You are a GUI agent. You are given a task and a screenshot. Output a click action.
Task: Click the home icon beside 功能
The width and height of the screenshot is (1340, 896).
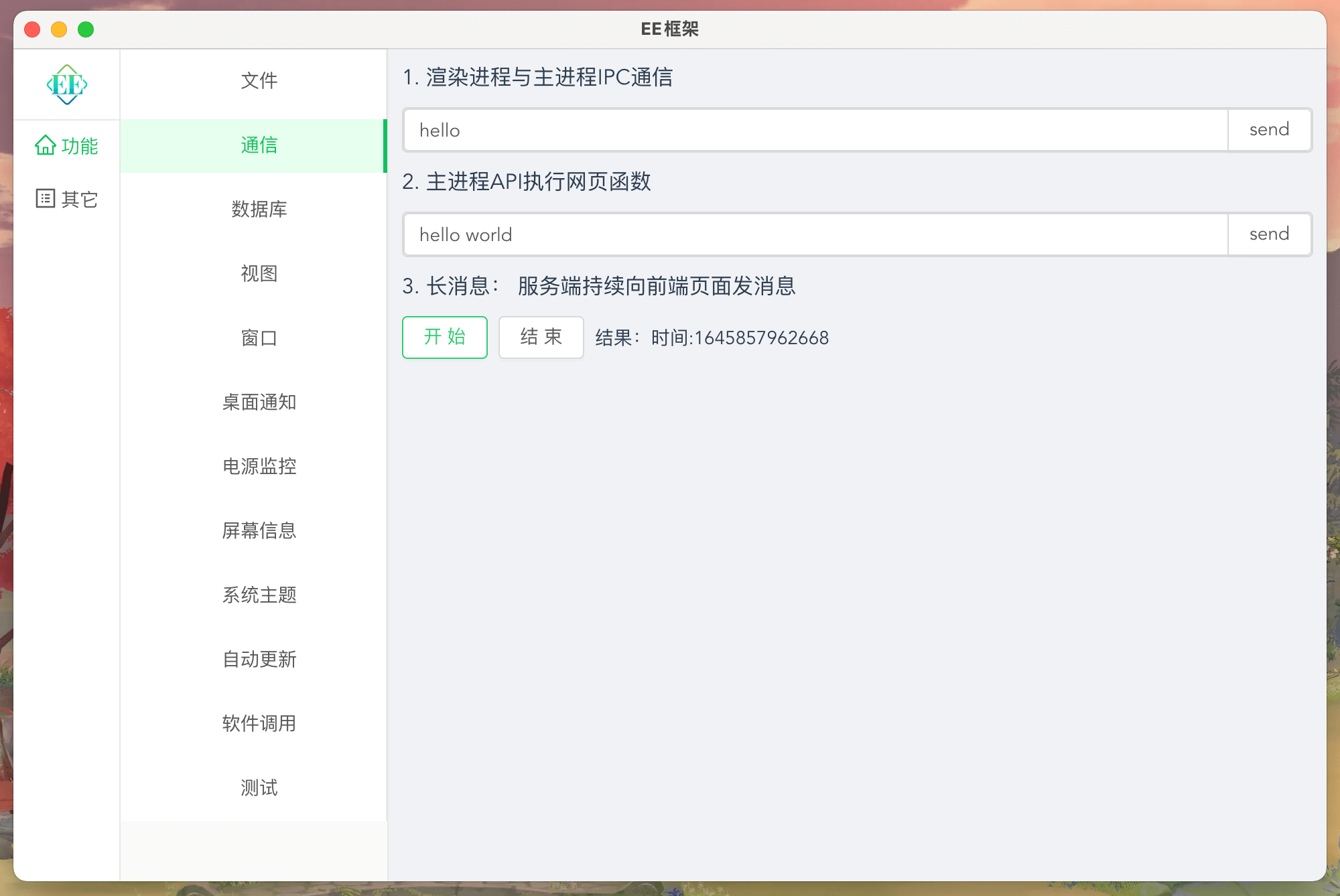pos(45,145)
